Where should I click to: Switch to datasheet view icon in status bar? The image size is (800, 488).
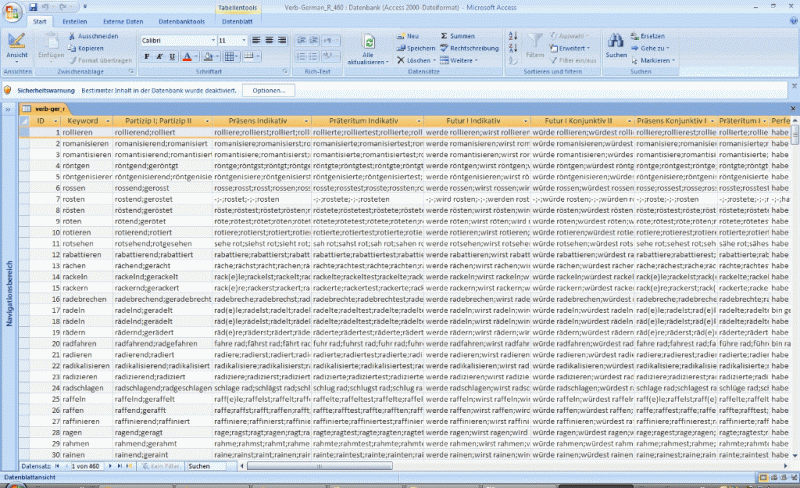click(x=763, y=477)
